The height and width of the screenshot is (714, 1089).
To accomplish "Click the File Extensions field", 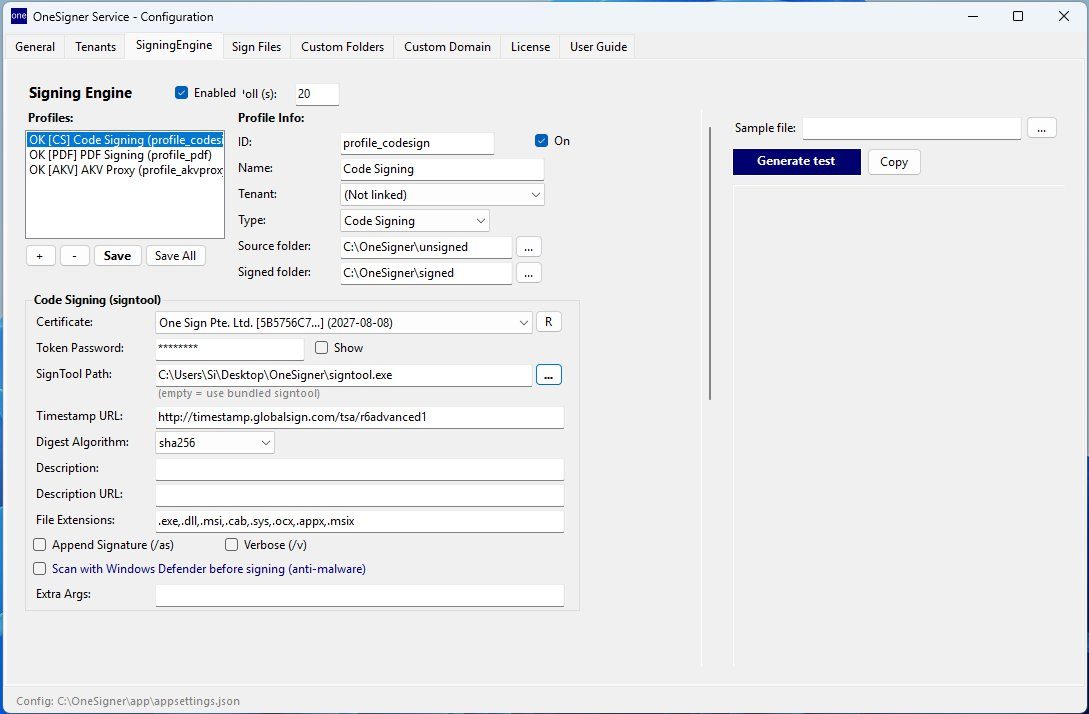I will point(359,521).
